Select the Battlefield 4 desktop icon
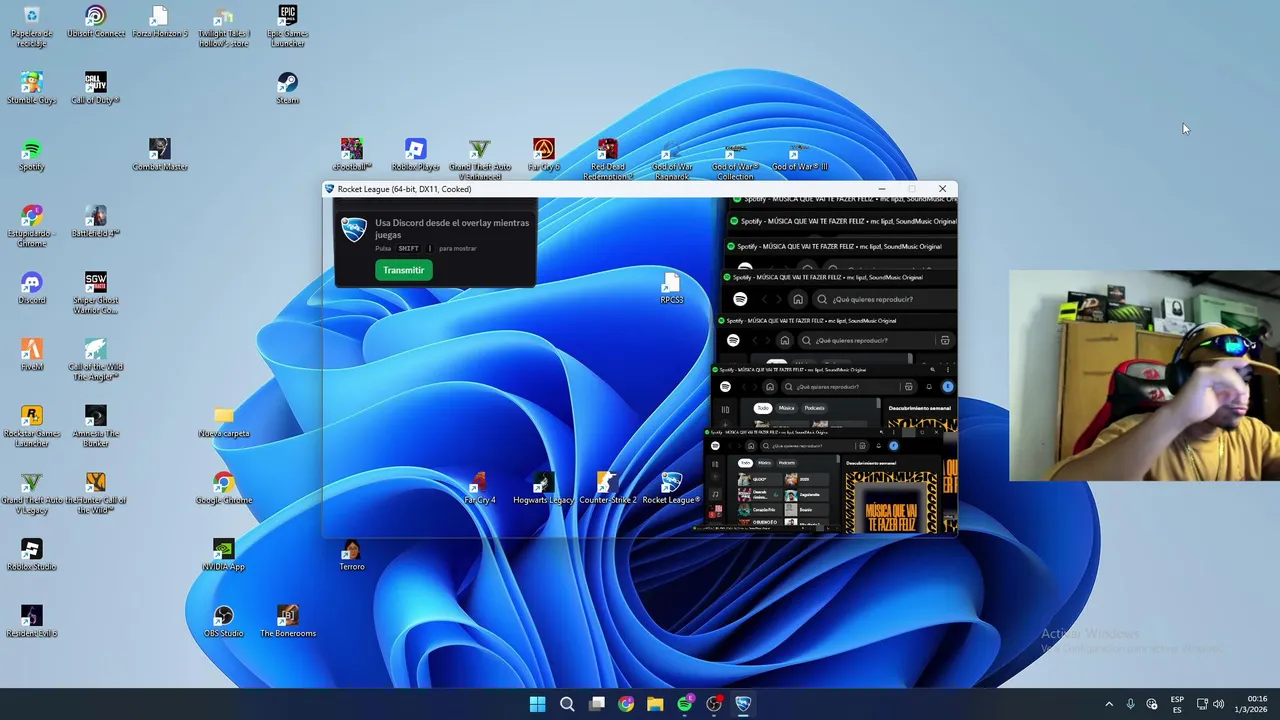 coord(95,222)
